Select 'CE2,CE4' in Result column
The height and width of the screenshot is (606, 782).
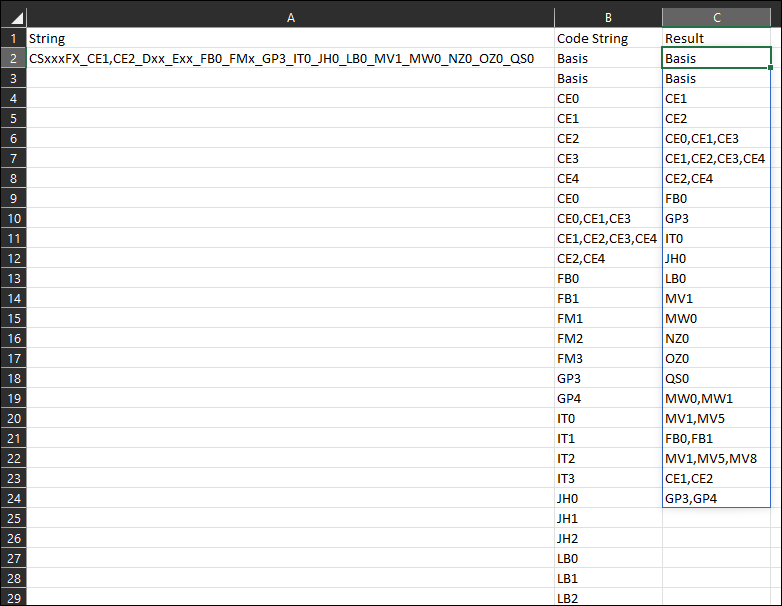point(716,179)
